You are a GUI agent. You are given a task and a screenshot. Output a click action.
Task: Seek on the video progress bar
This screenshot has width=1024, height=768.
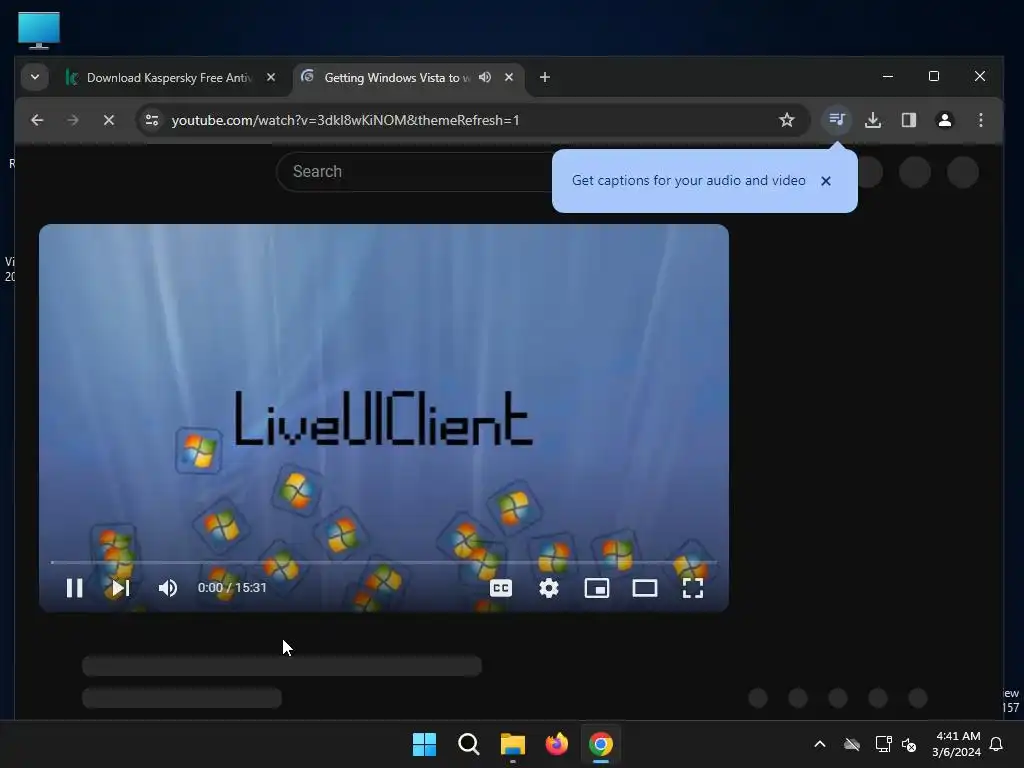click(x=383, y=562)
